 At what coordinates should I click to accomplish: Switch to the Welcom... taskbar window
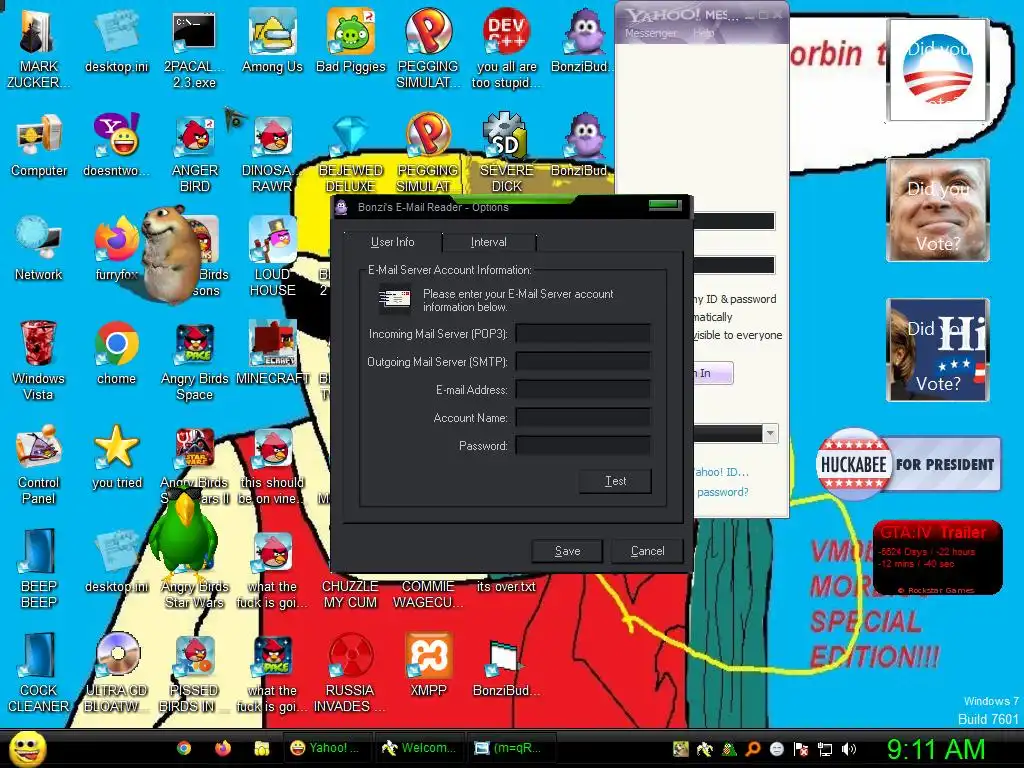pos(419,748)
